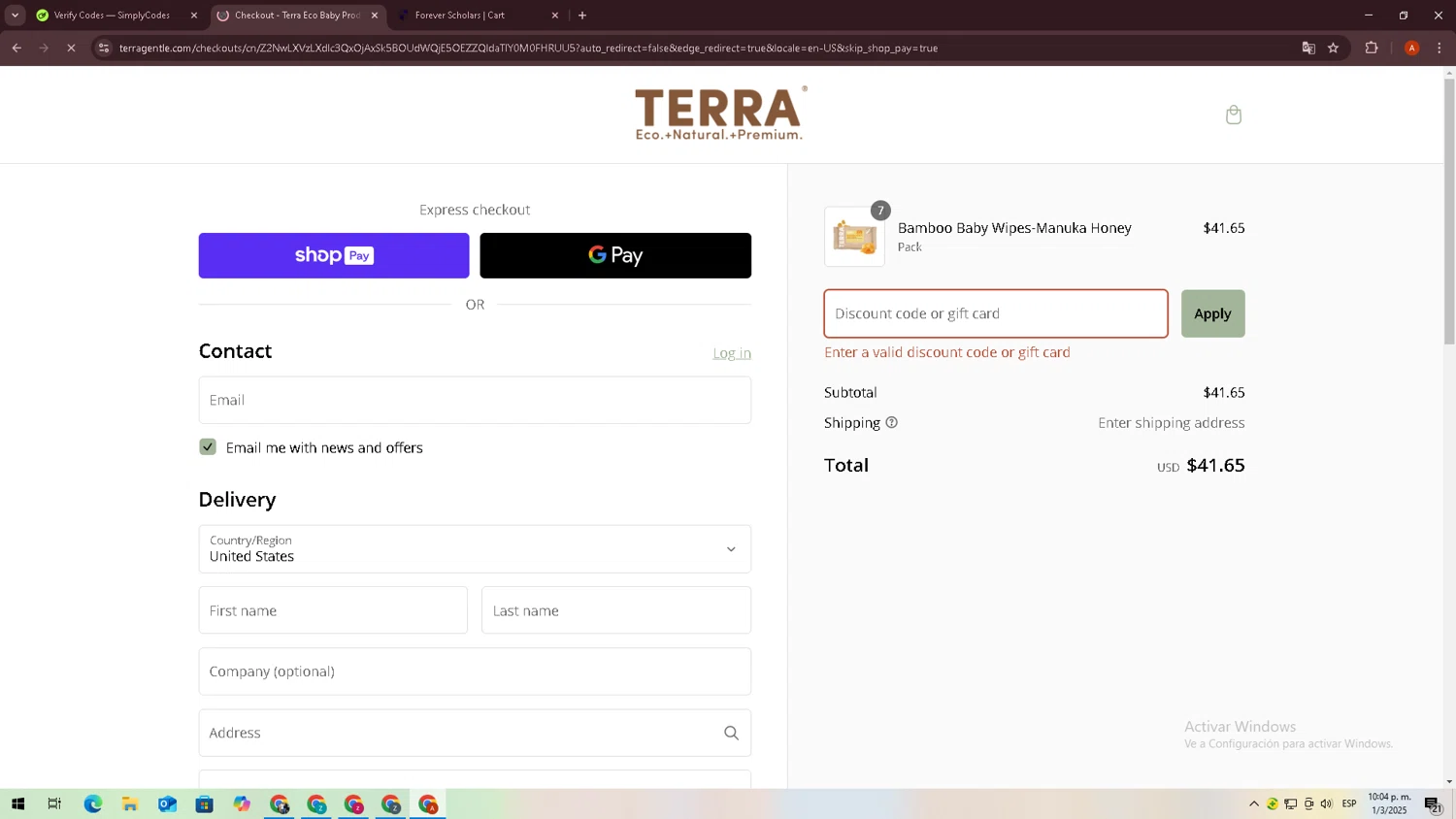Click the Bamboo Baby Wipes product thumbnail
Viewport: 1456px width, 819px height.
(x=854, y=237)
